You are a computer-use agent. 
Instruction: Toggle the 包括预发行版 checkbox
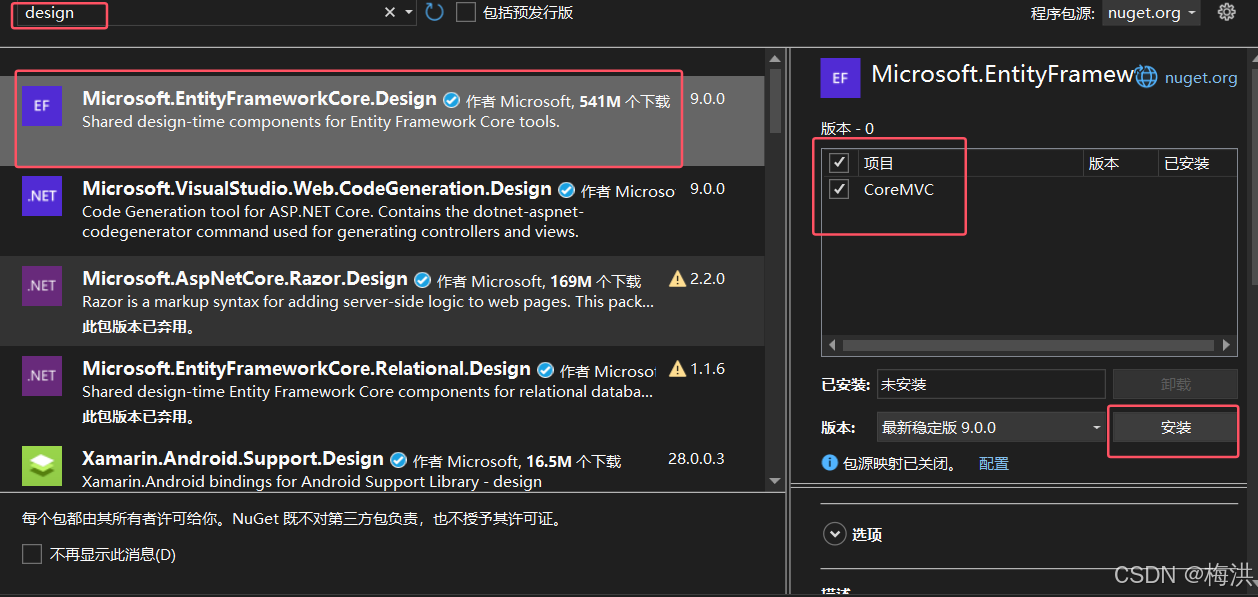point(466,12)
